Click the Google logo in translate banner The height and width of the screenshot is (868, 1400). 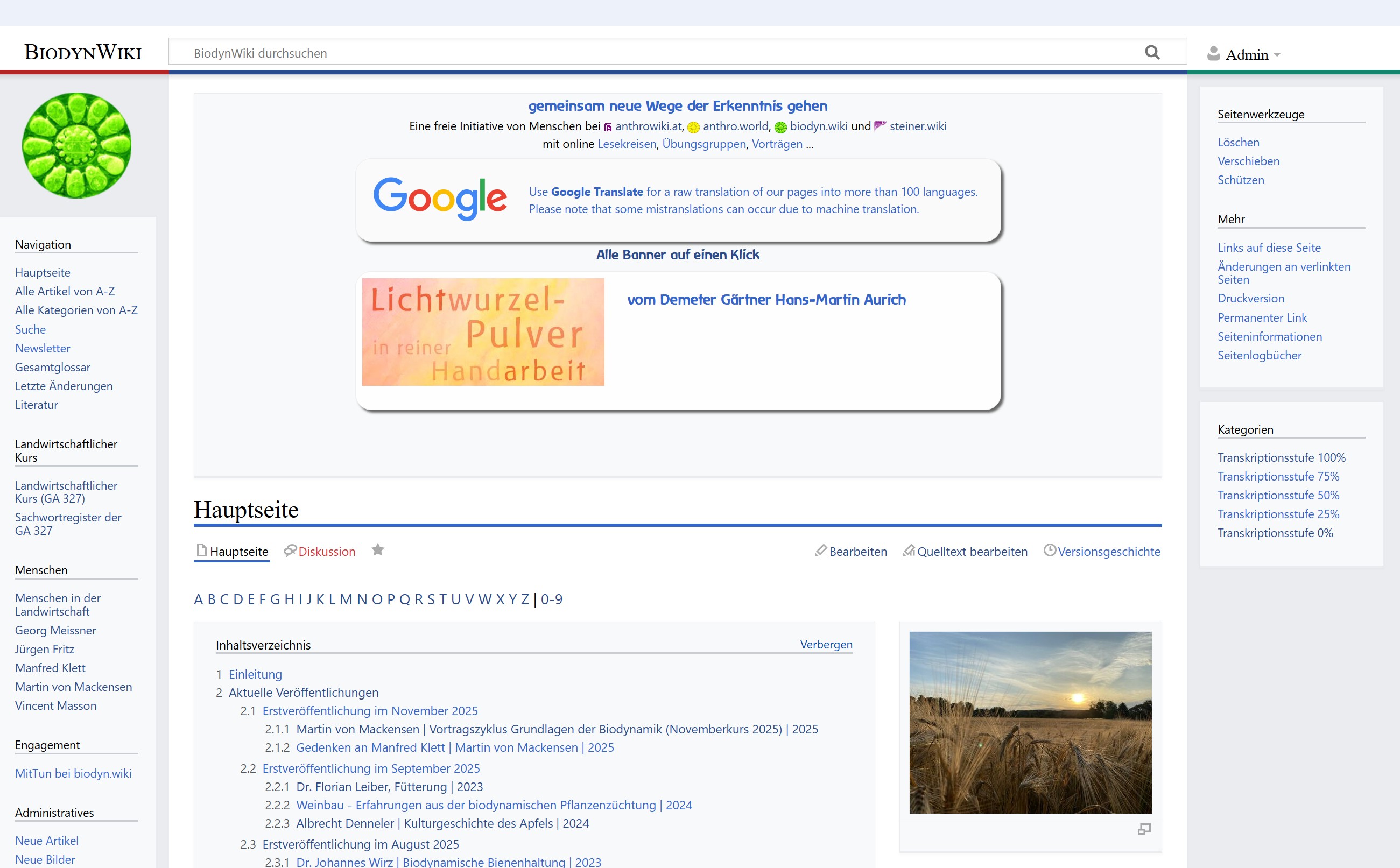click(x=440, y=198)
